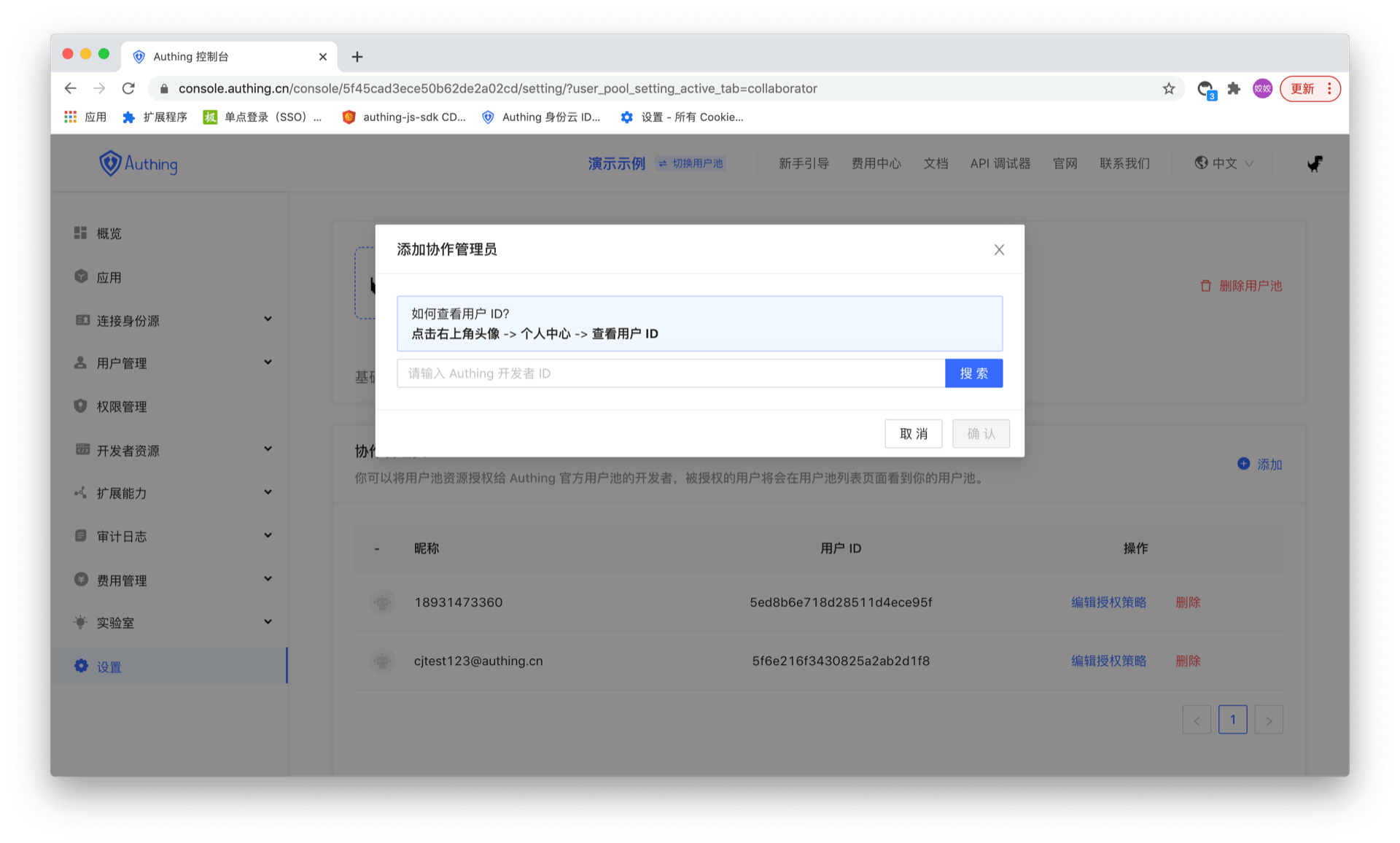The image size is (1400, 843).
Task: Open 费用中心 in top navigation
Action: click(x=876, y=163)
